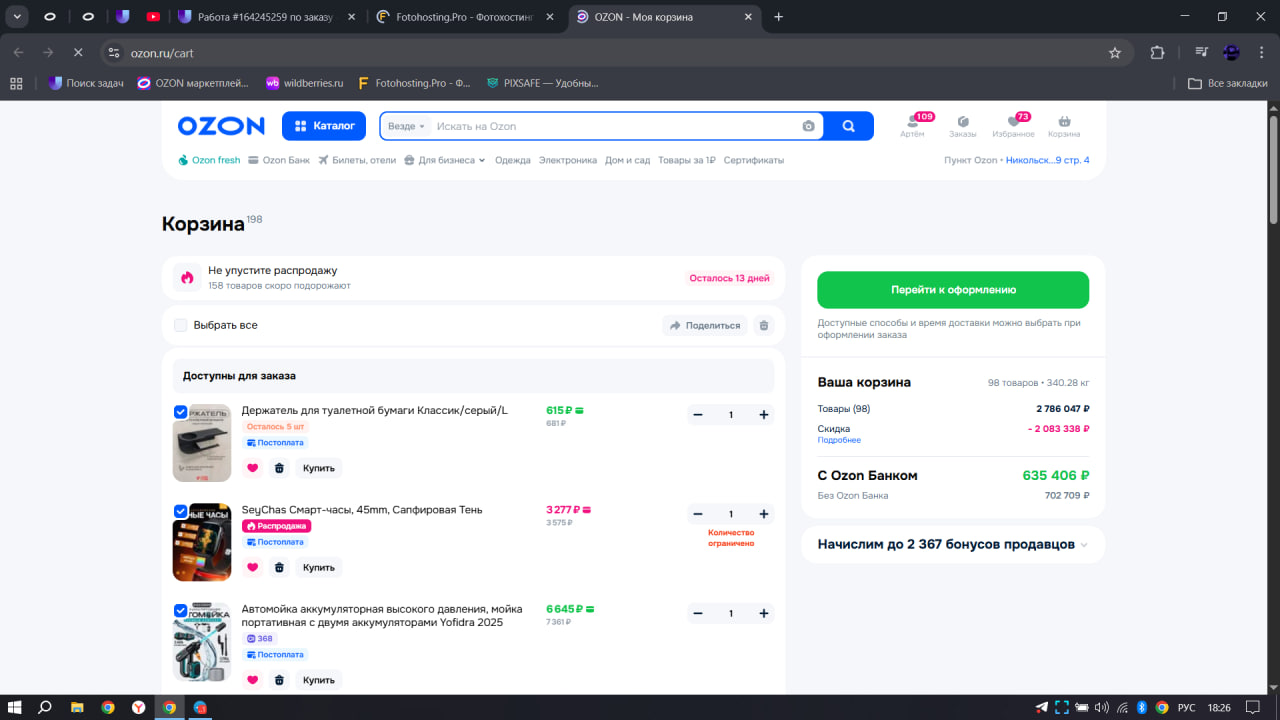Viewport: 1280px width, 720px height.
Task: Expand the seller bonuses section chevron
Action: click(1085, 545)
